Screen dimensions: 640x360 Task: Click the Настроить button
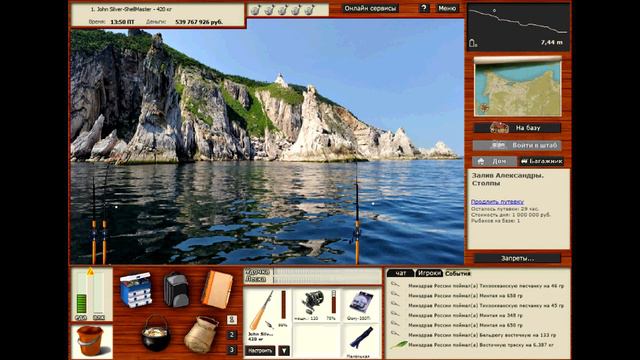coord(260,351)
